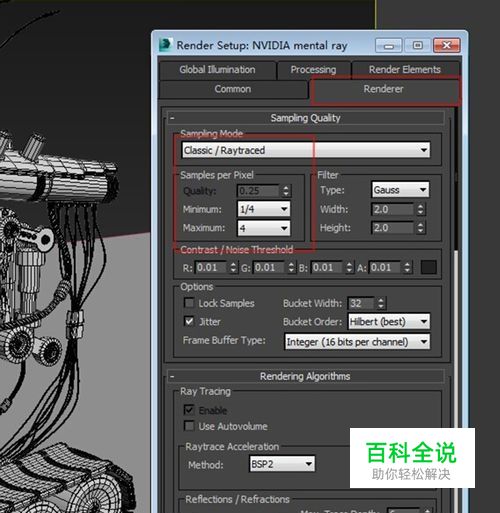Minimize the Render Setup window

point(389,45)
